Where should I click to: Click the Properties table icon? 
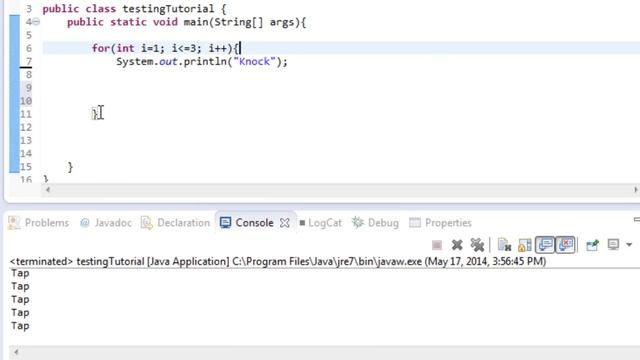pyautogui.click(x=415, y=223)
